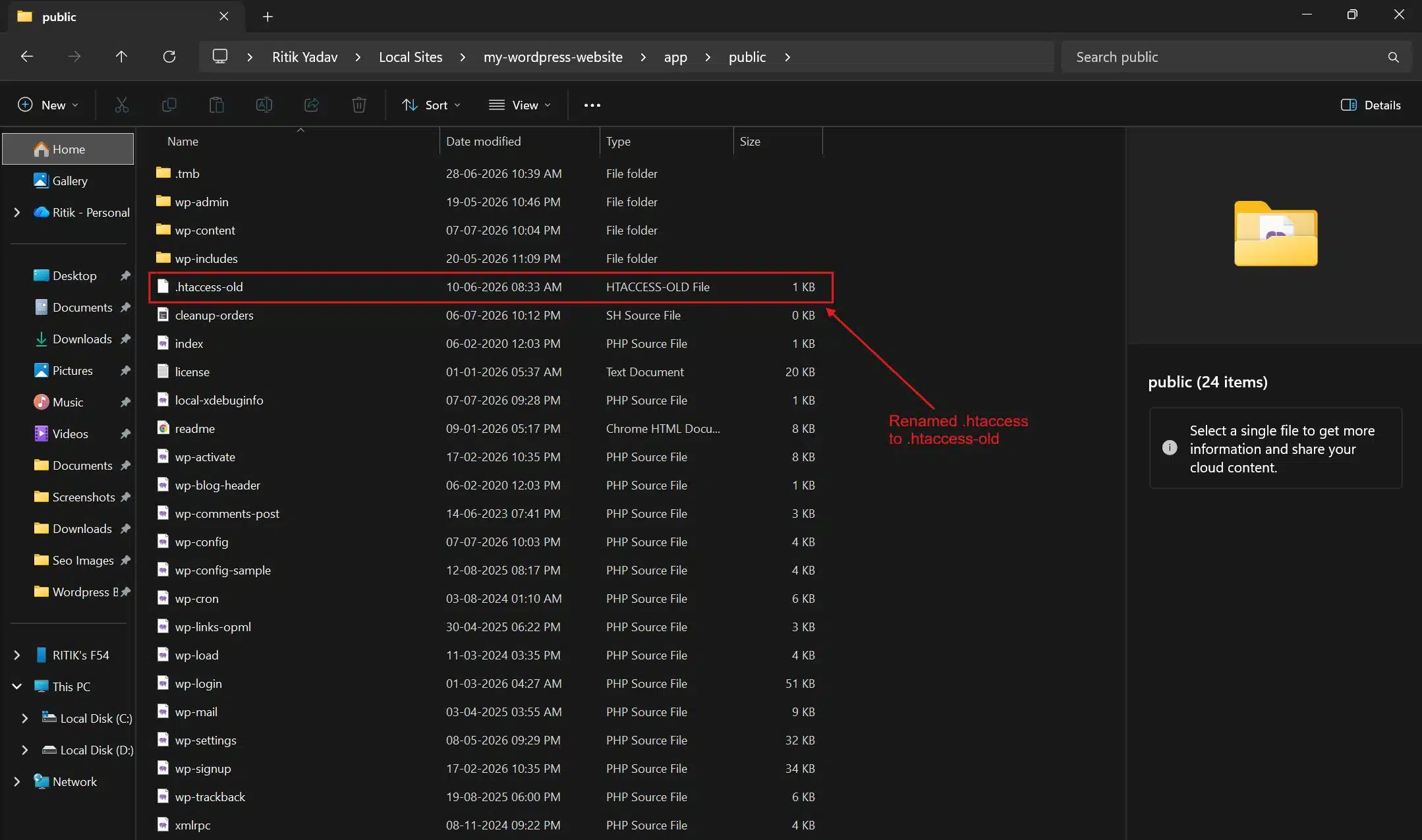
Task: Select the .htaccess-old file icon
Action: (163, 287)
